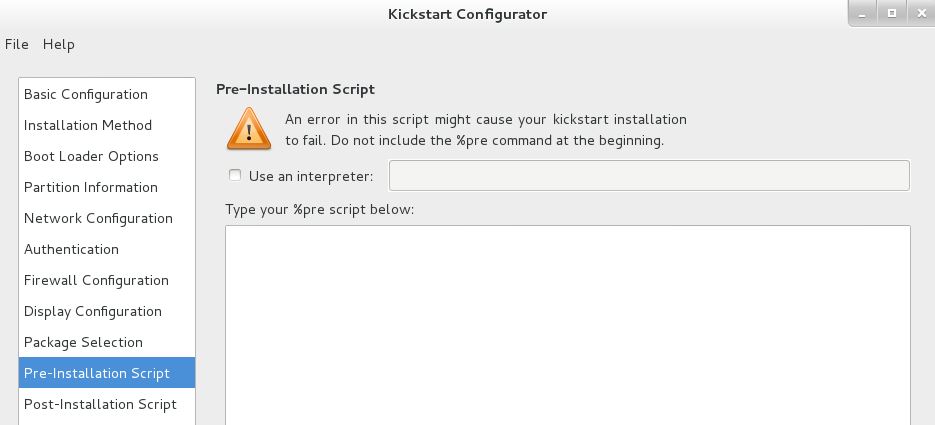Switch to Network Configuration page

[x=107, y=218]
